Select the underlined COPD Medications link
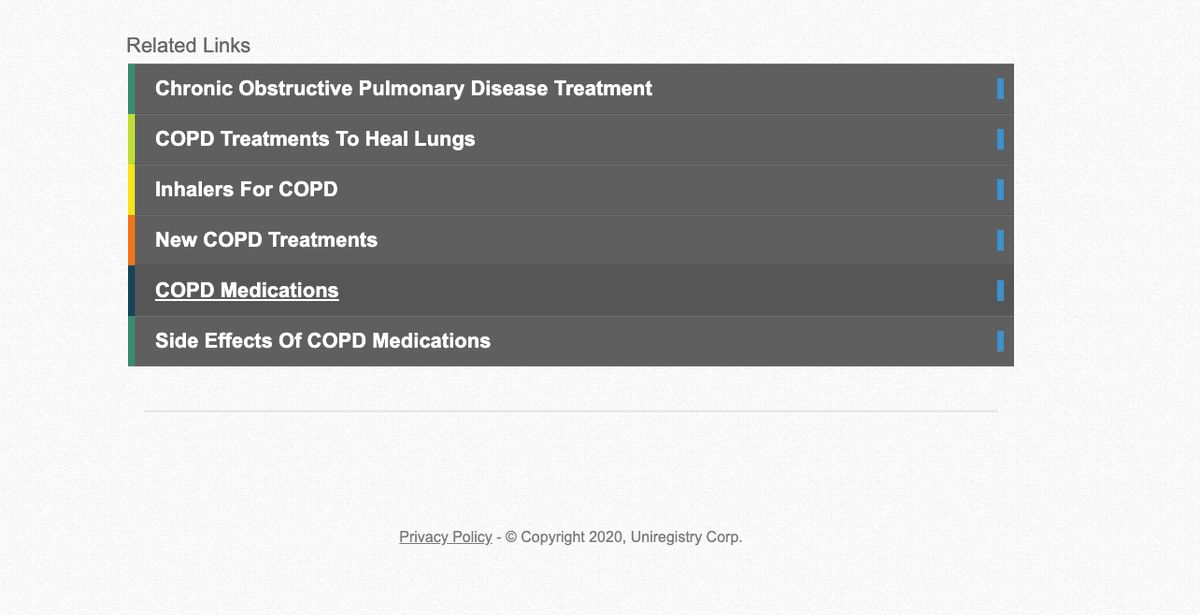Image resolution: width=1200 pixels, height=615 pixels. [x=247, y=290]
